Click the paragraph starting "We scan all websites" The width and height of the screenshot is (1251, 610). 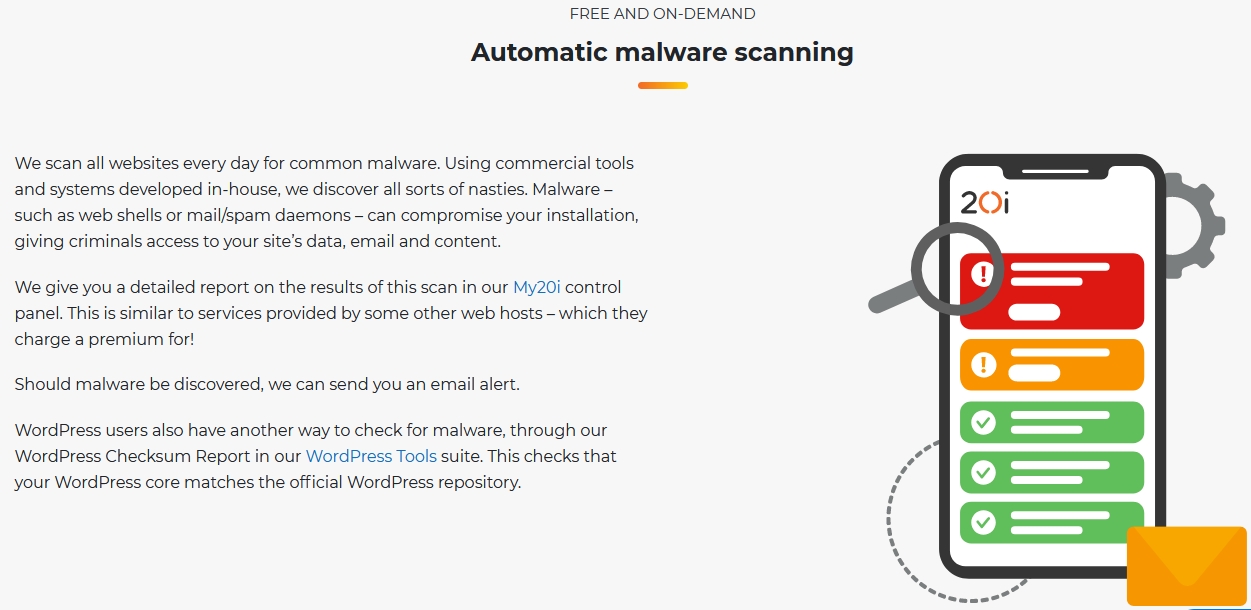(326, 201)
